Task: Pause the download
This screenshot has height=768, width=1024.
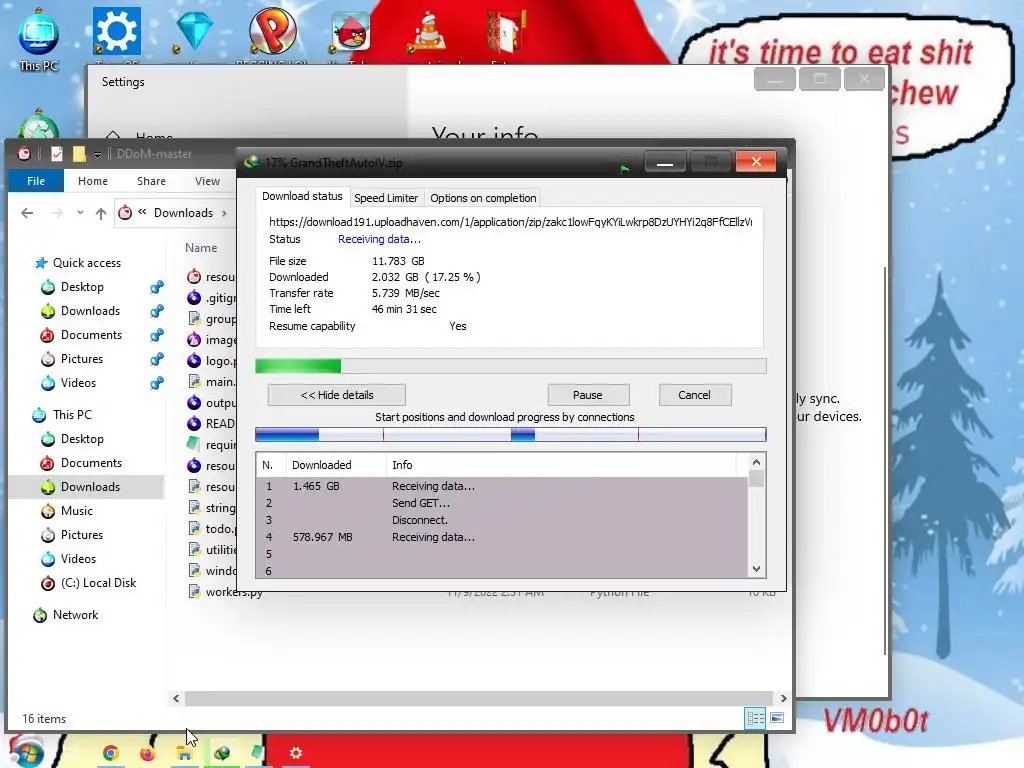Action: click(588, 395)
